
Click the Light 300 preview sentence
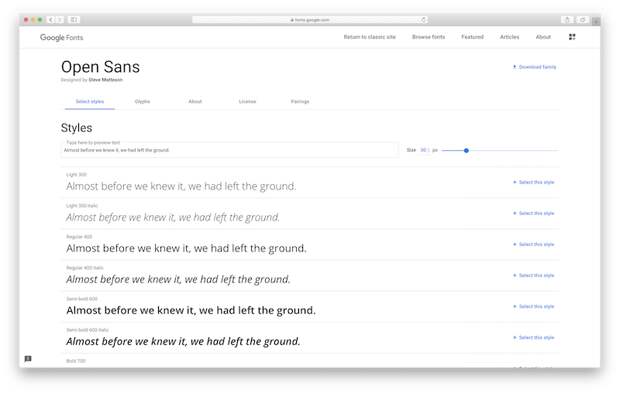coord(181,186)
